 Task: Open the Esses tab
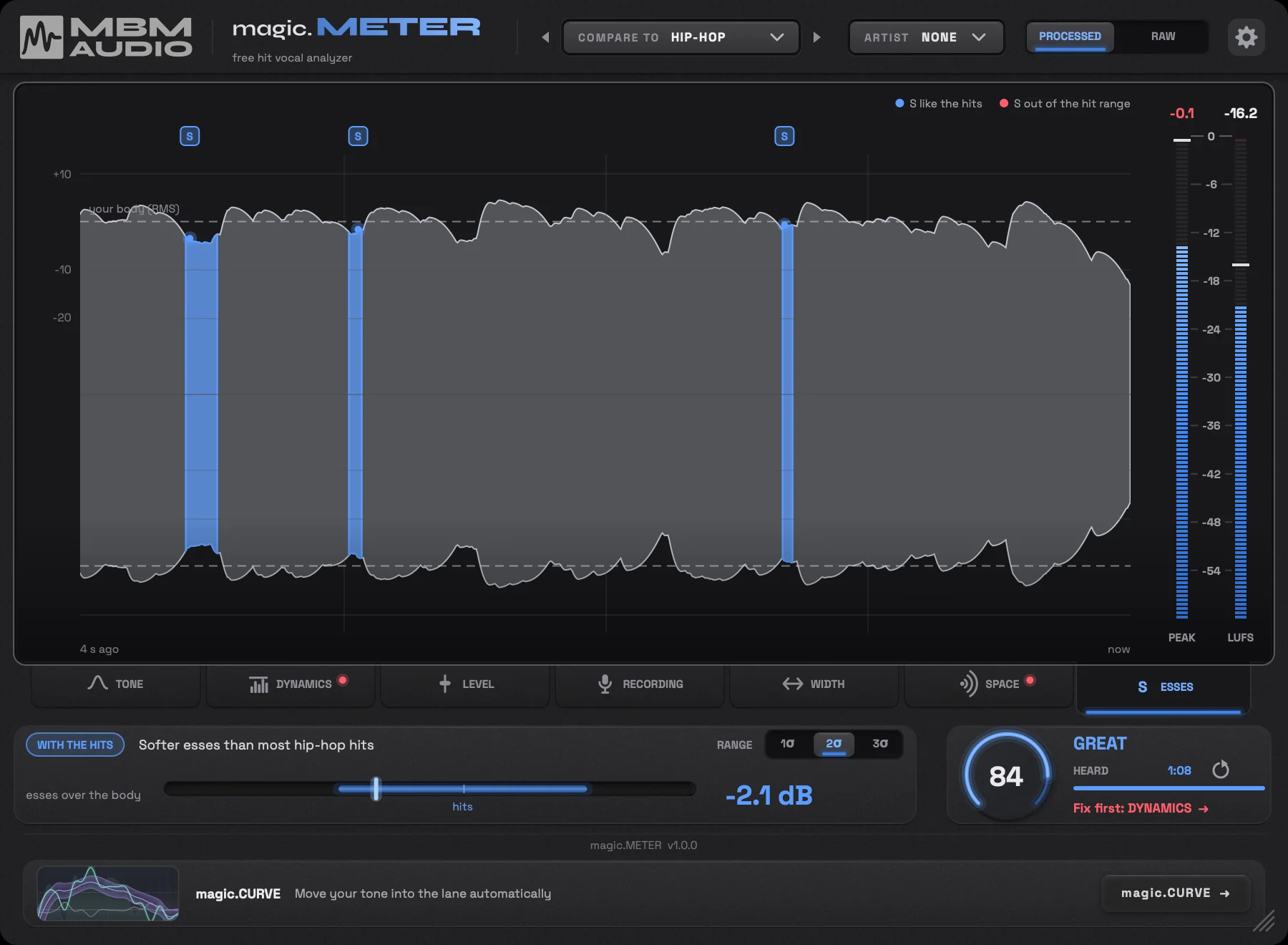click(1163, 687)
